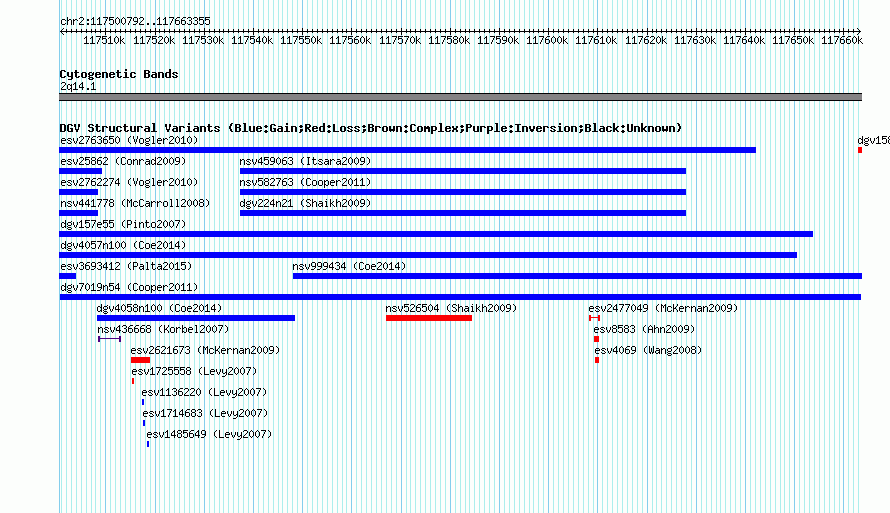Click the blue bar under dgv4057n100

428,255
